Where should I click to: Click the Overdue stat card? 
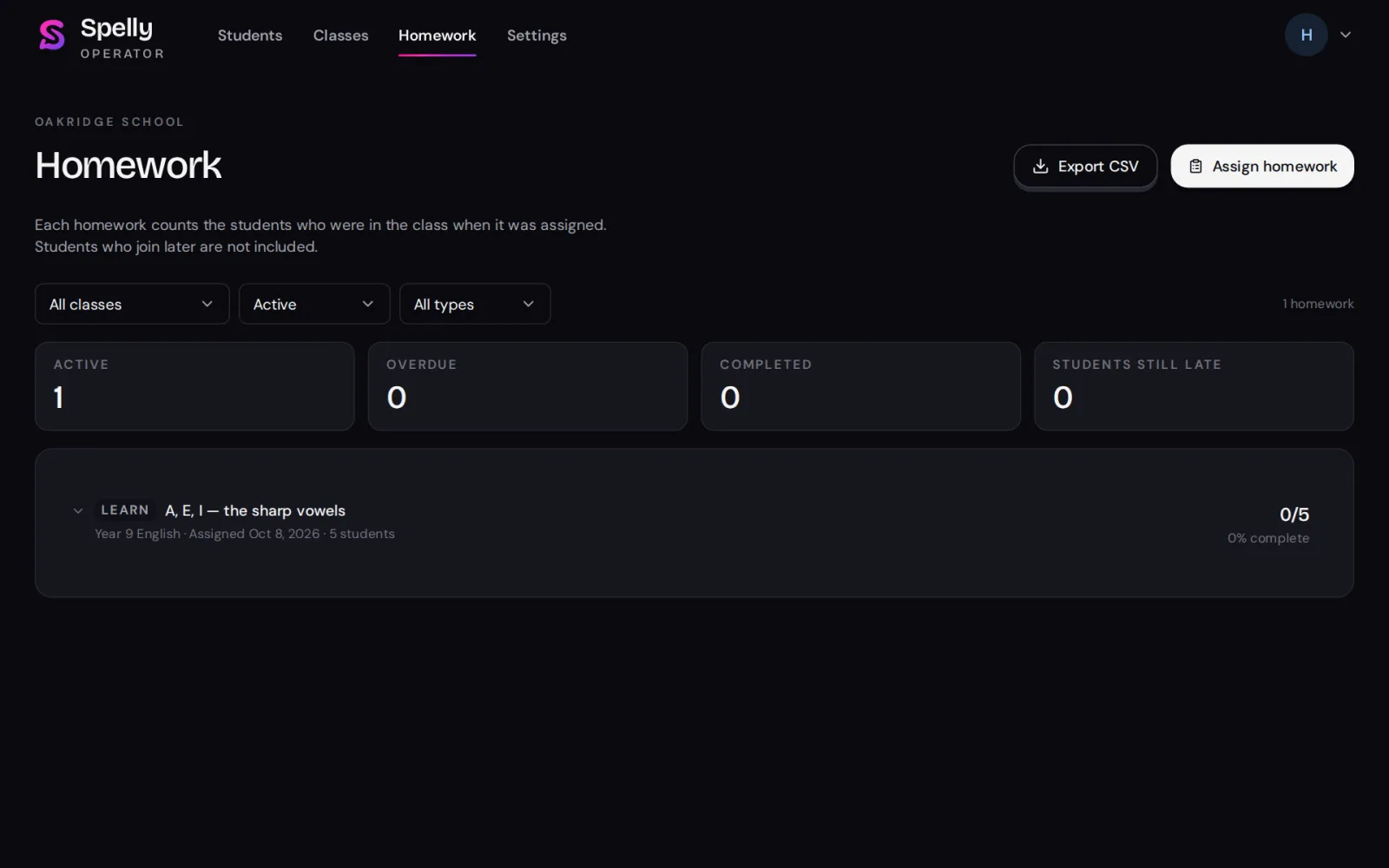coord(528,386)
